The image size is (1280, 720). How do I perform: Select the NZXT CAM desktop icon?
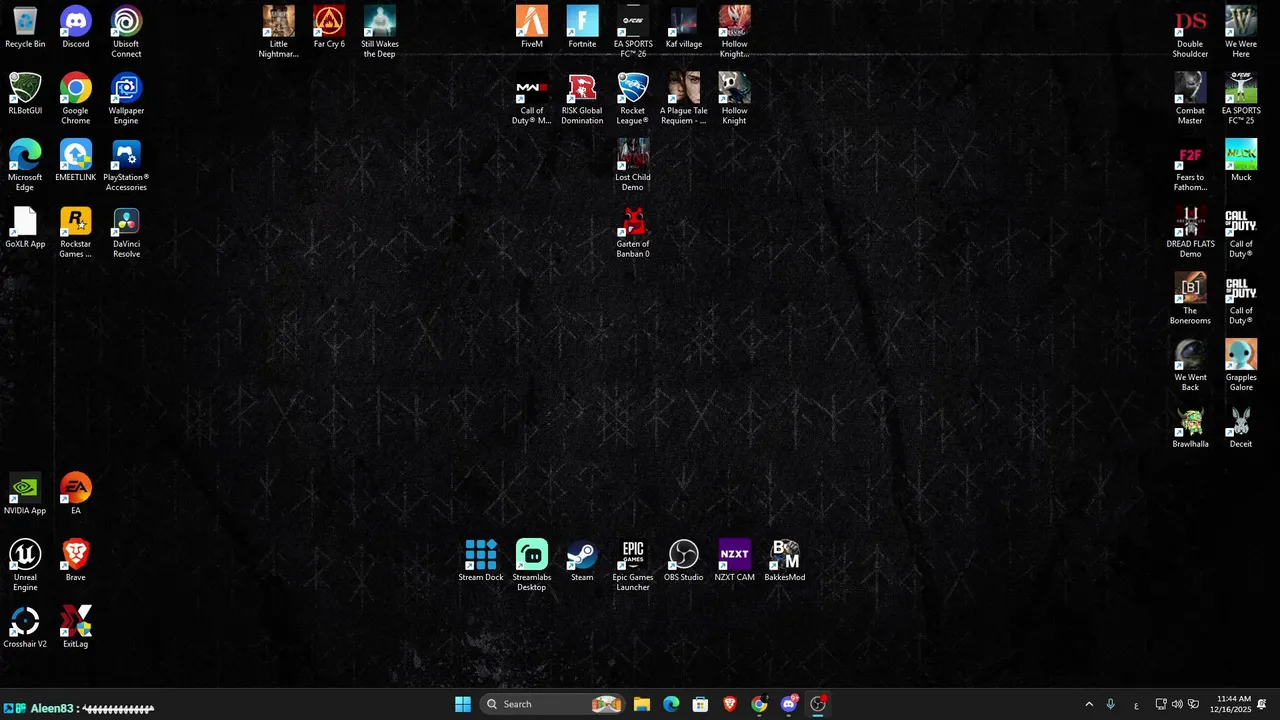click(x=734, y=561)
